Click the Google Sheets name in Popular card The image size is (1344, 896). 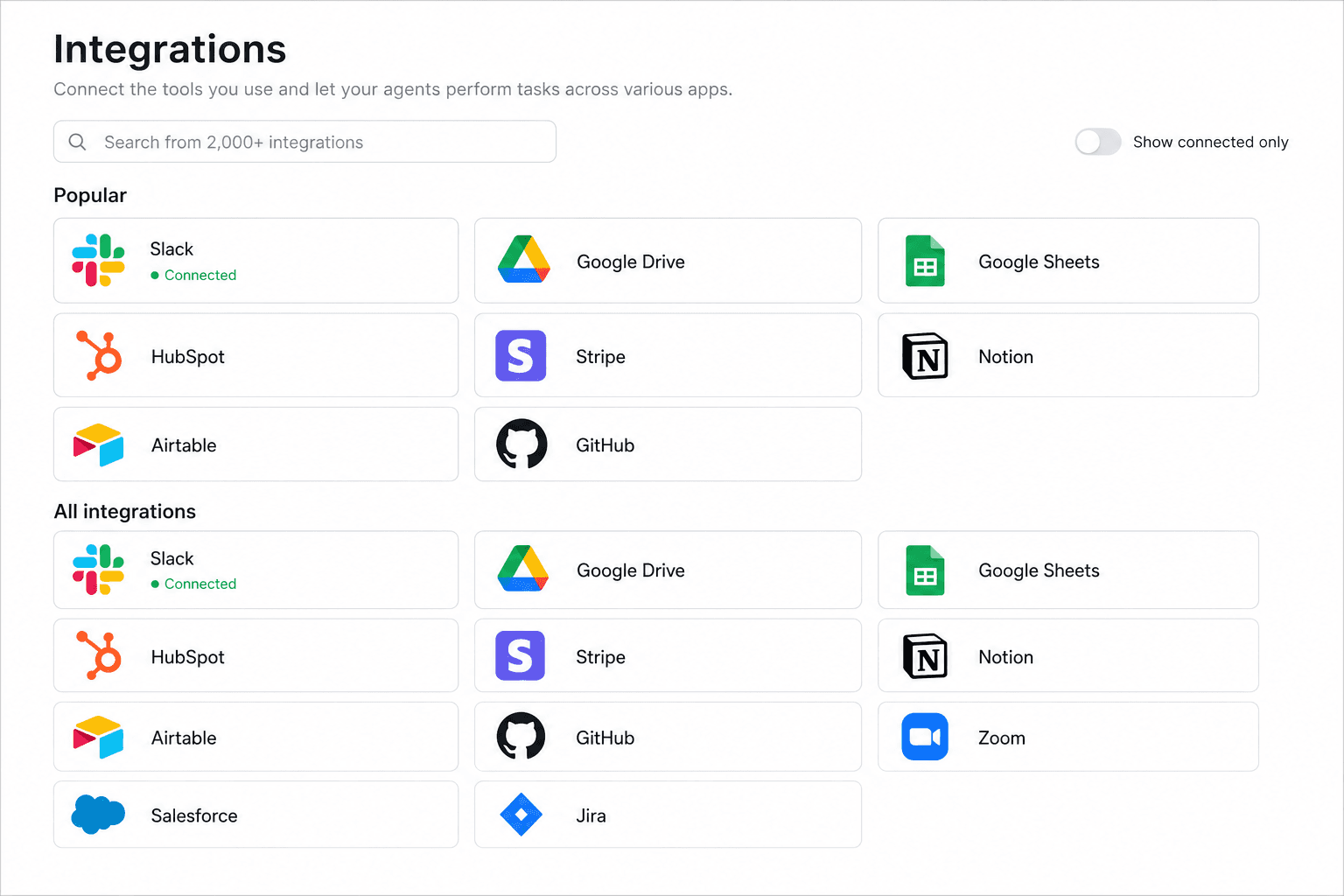(x=1039, y=262)
